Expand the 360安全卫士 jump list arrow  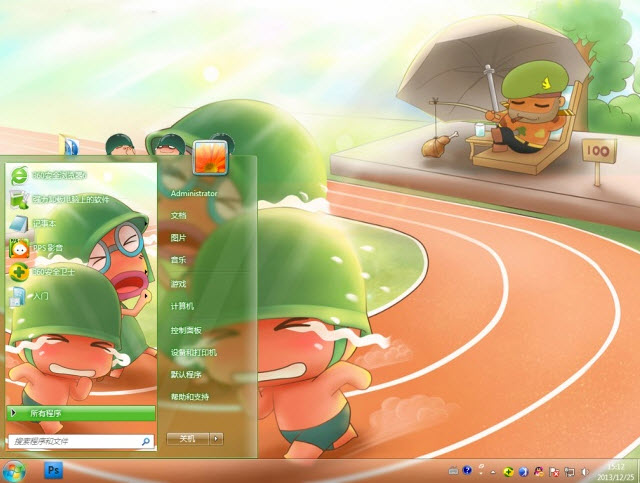pyautogui.click(x=146, y=272)
